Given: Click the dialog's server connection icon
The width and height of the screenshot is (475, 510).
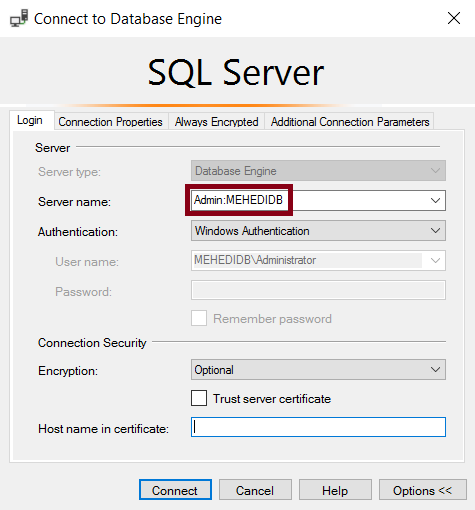Looking at the screenshot, I should pos(19,18).
